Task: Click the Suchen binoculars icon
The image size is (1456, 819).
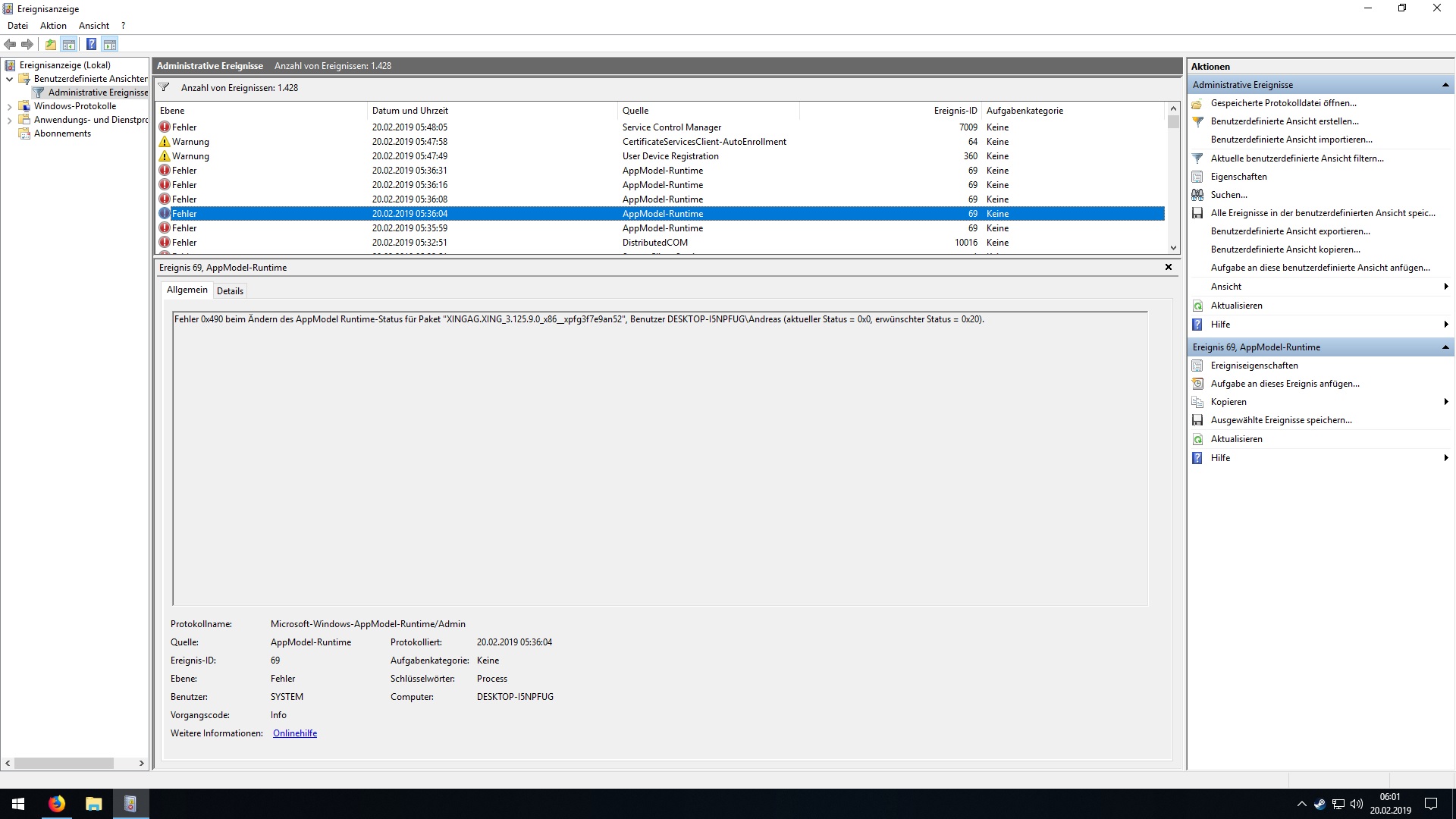Action: coord(1197,195)
